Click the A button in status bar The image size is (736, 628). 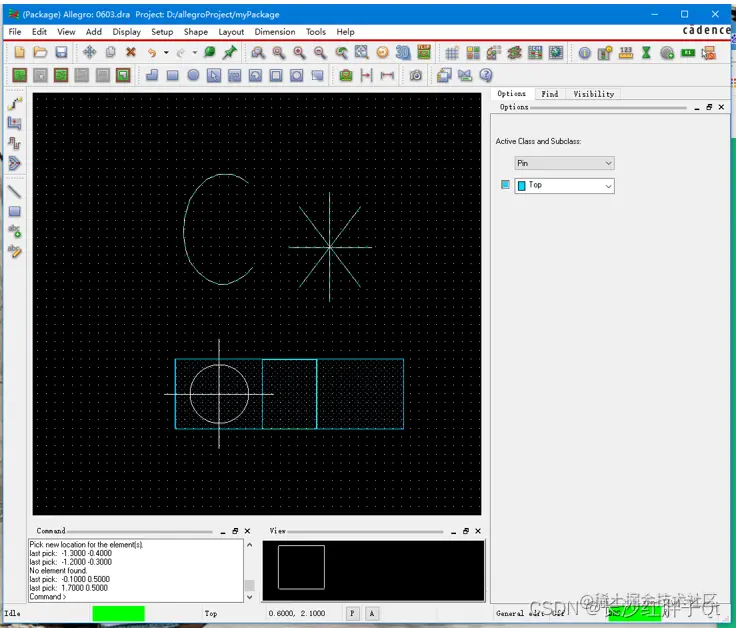372,613
